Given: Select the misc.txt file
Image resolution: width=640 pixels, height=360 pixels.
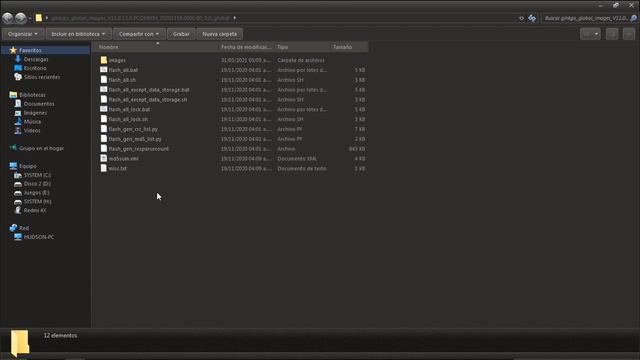Looking at the screenshot, I should tap(118, 168).
